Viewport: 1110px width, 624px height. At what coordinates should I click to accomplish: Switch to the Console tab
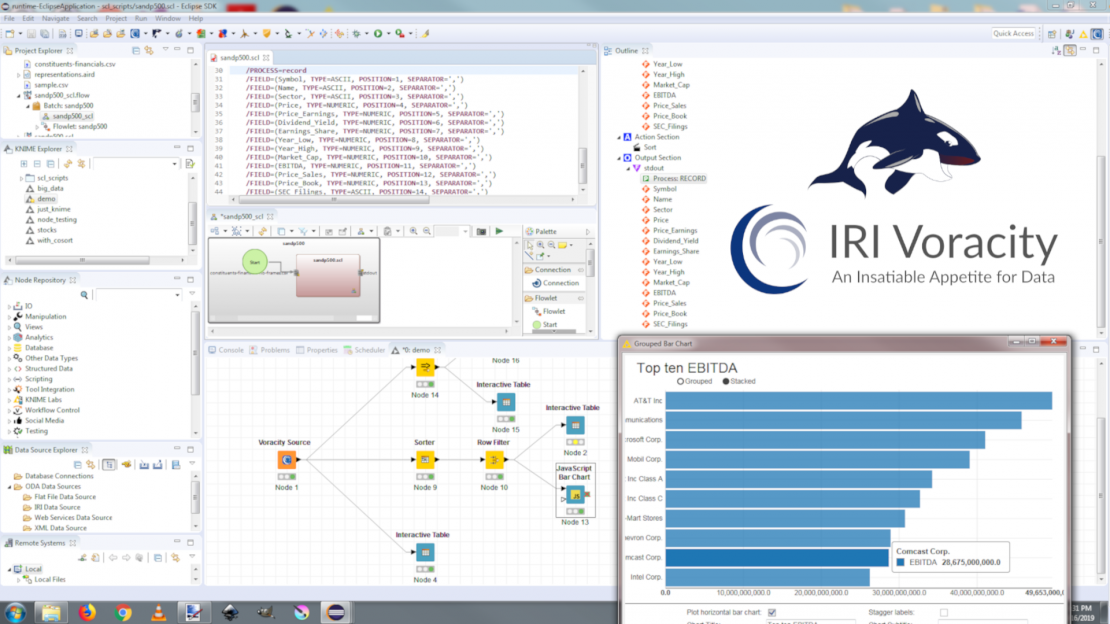tap(227, 350)
